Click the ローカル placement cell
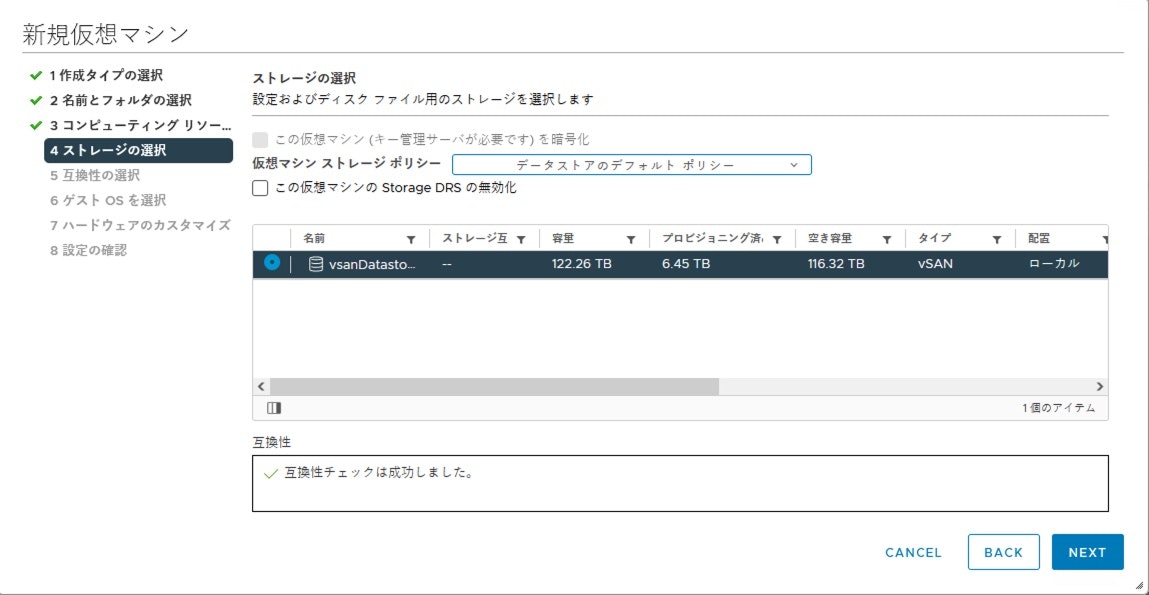 (1054, 264)
